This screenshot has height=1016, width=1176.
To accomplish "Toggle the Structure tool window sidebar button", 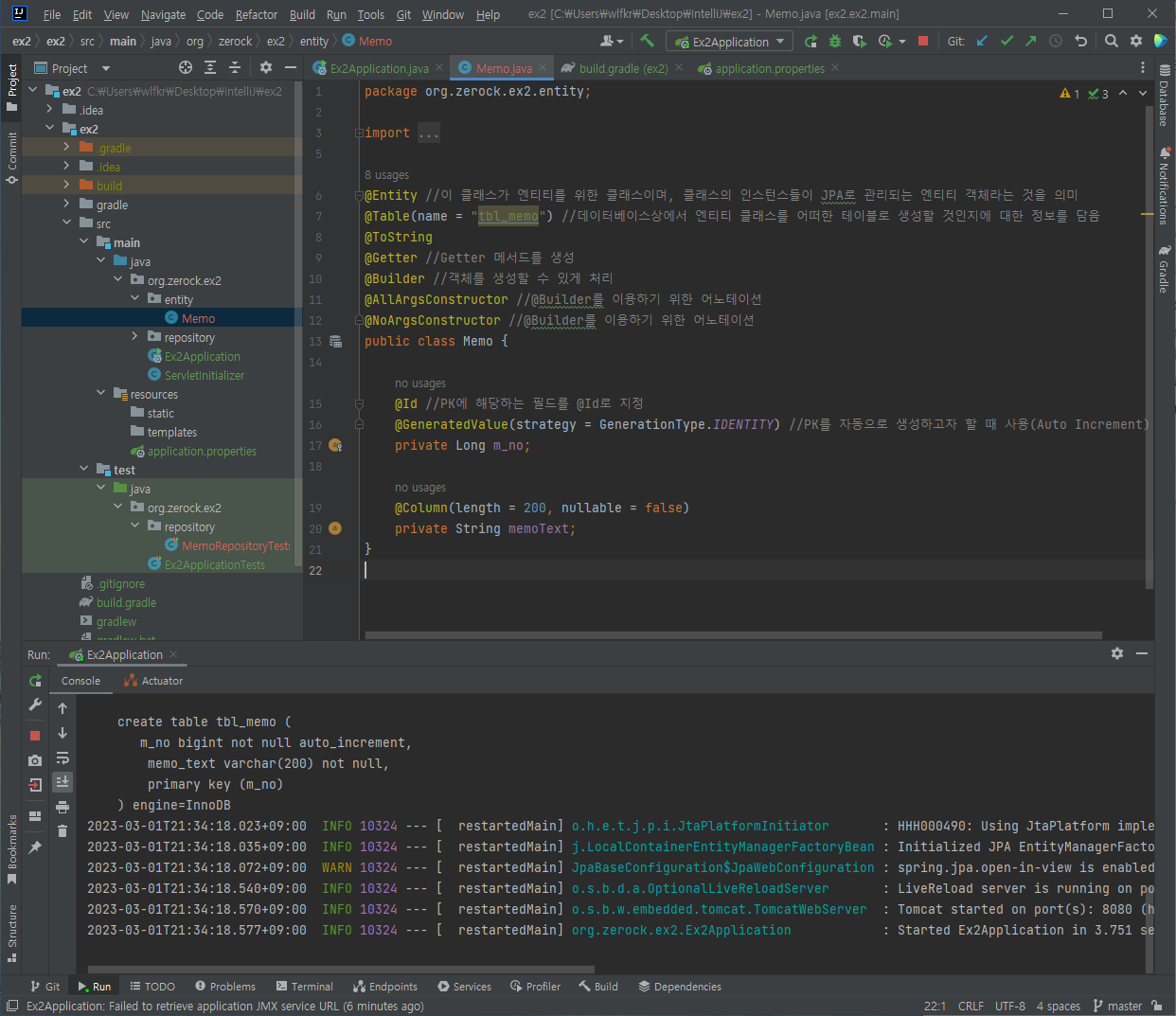I will 11,933.
